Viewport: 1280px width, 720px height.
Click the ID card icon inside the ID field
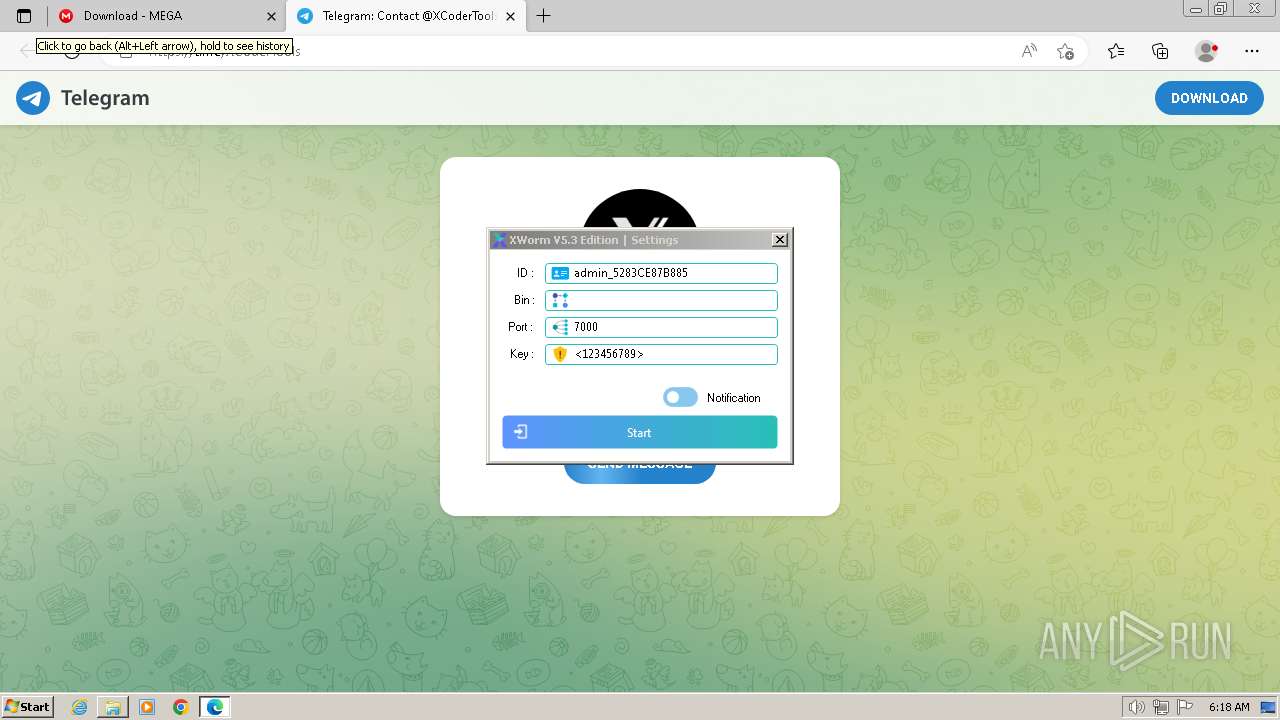click(560, 273)
